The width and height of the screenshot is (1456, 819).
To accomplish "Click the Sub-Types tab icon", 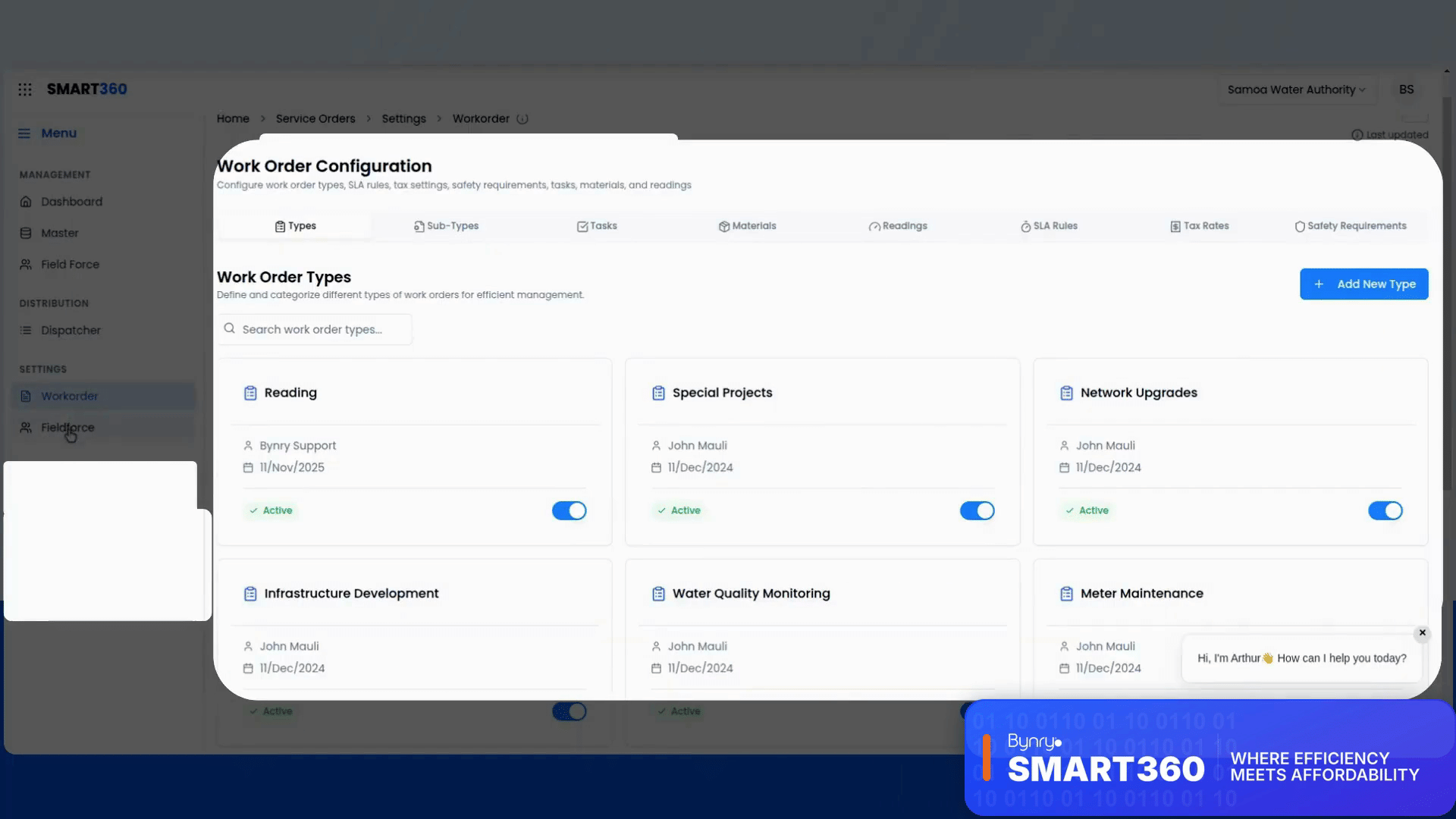I will (x=419, y=227).
